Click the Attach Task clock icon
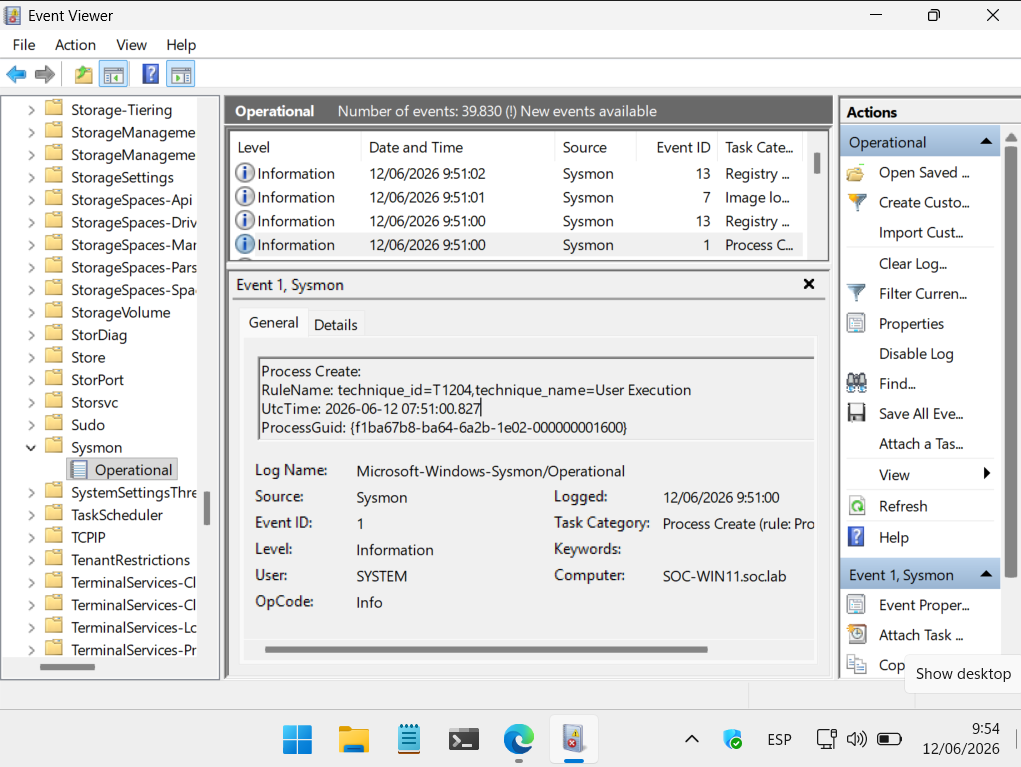Image resolution: width=1021 pixels, height=767 pixels. 857,634
